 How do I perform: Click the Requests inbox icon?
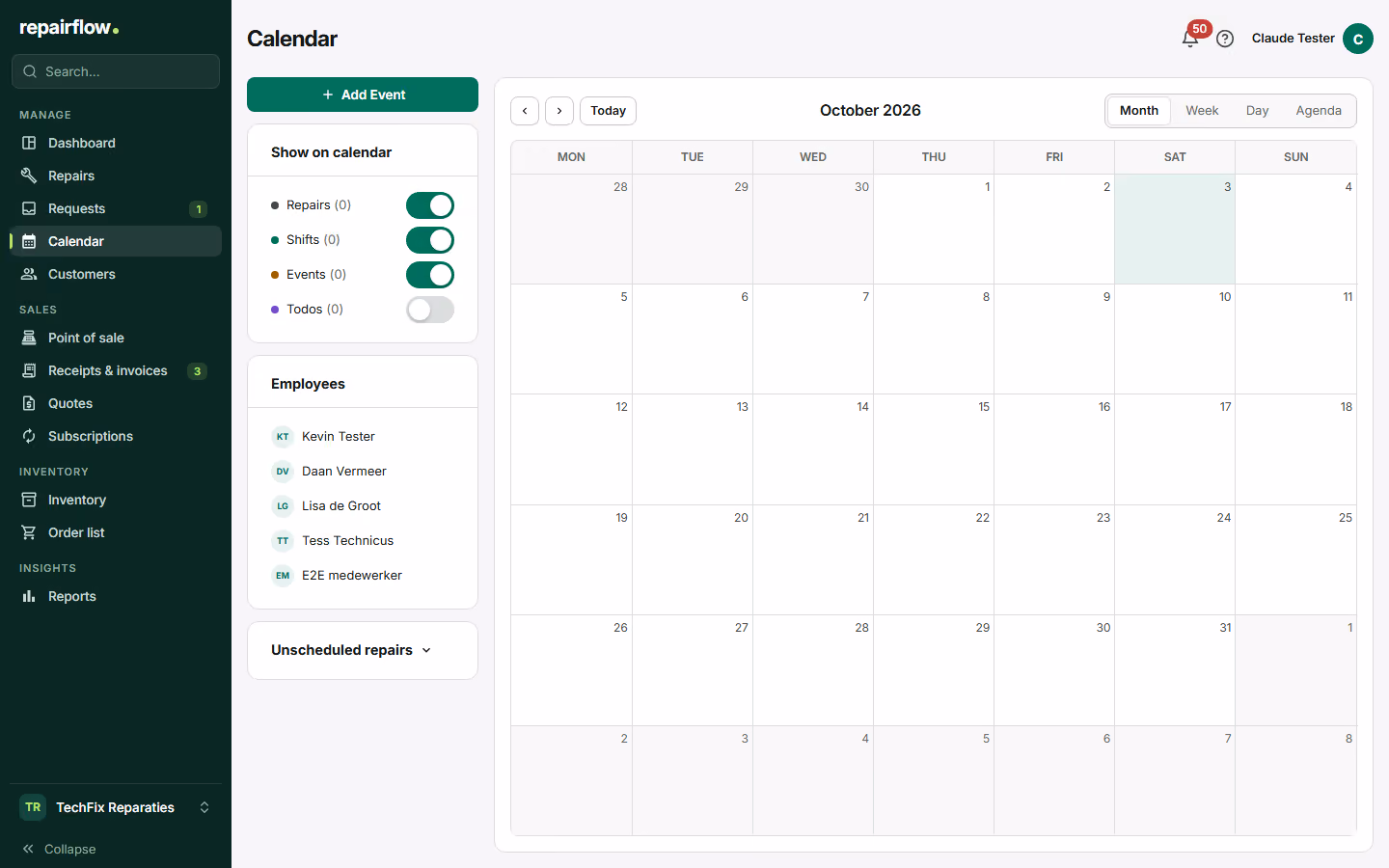pos(29,208)
